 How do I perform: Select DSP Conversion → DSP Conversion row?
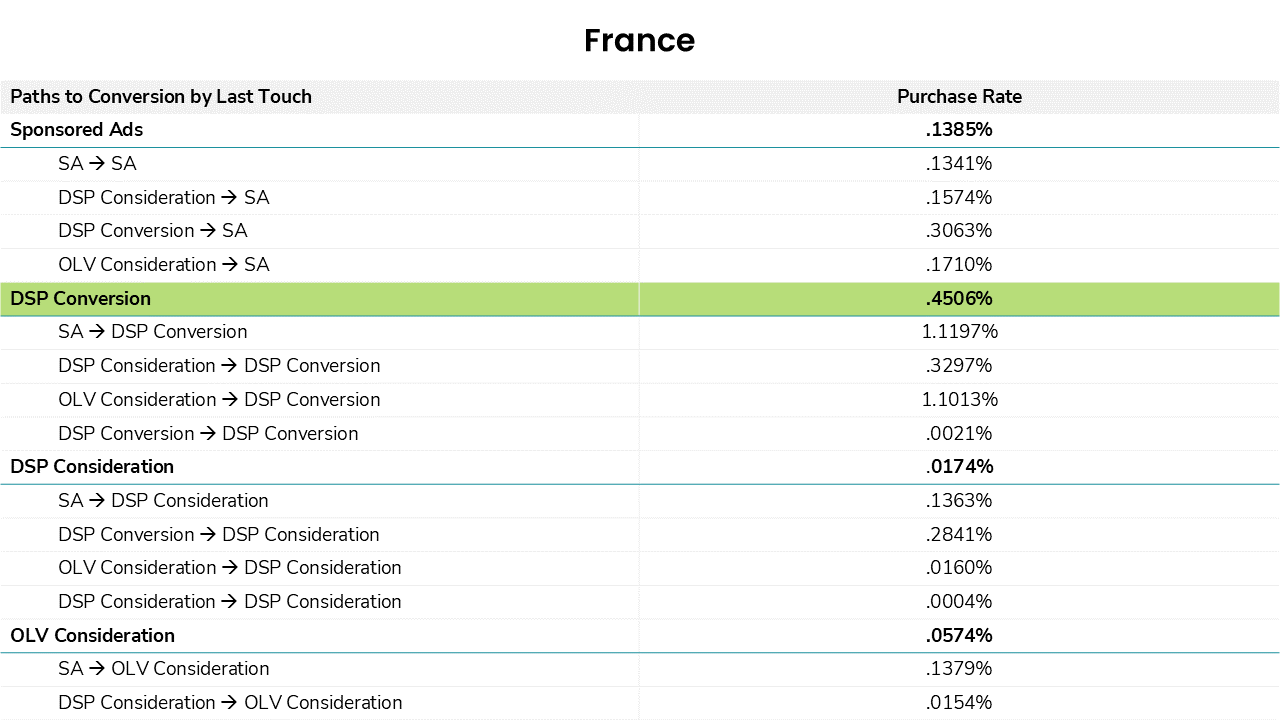pyautogui.click(x=640, y=434)
